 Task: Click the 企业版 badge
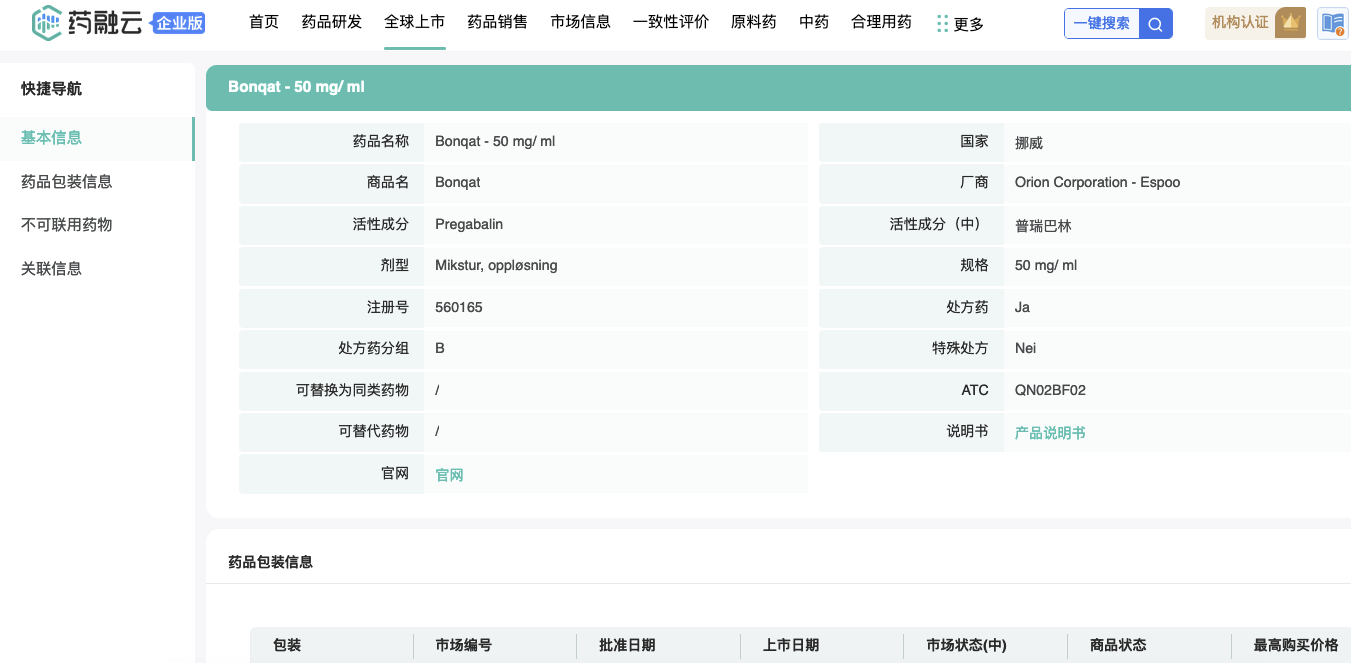[179, 23]
